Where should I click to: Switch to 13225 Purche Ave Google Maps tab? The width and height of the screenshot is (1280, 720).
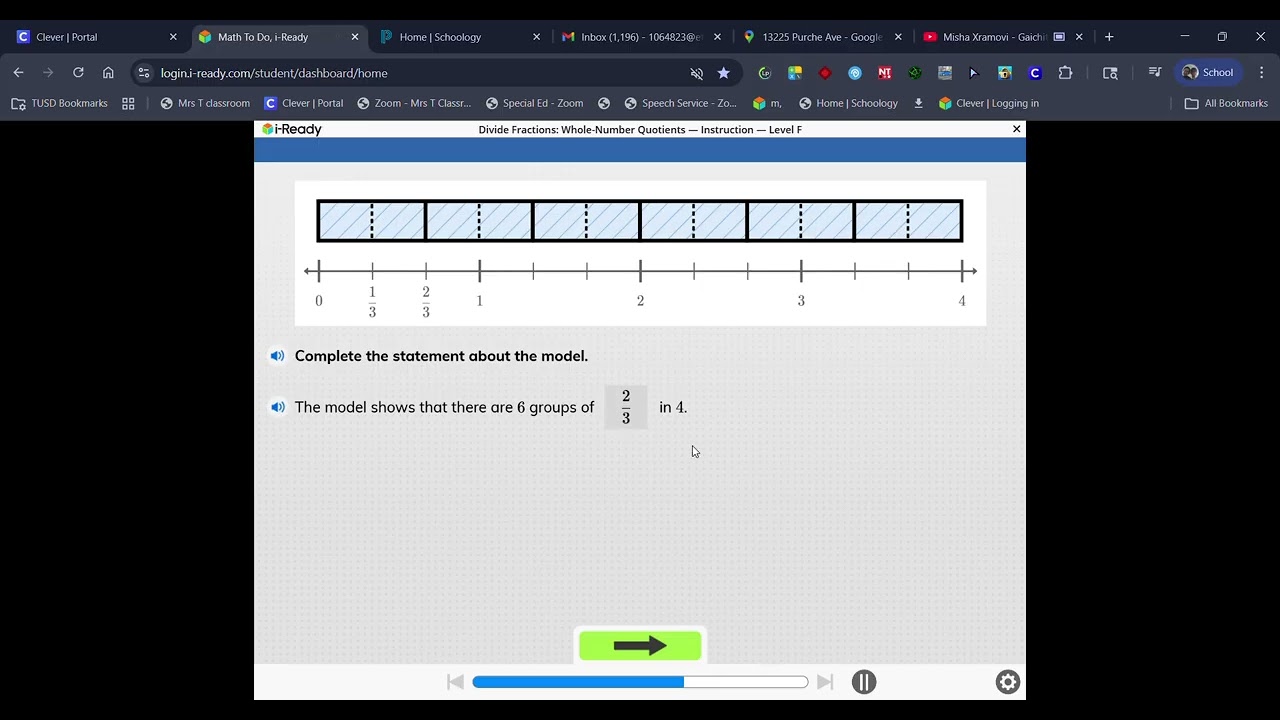822,37
